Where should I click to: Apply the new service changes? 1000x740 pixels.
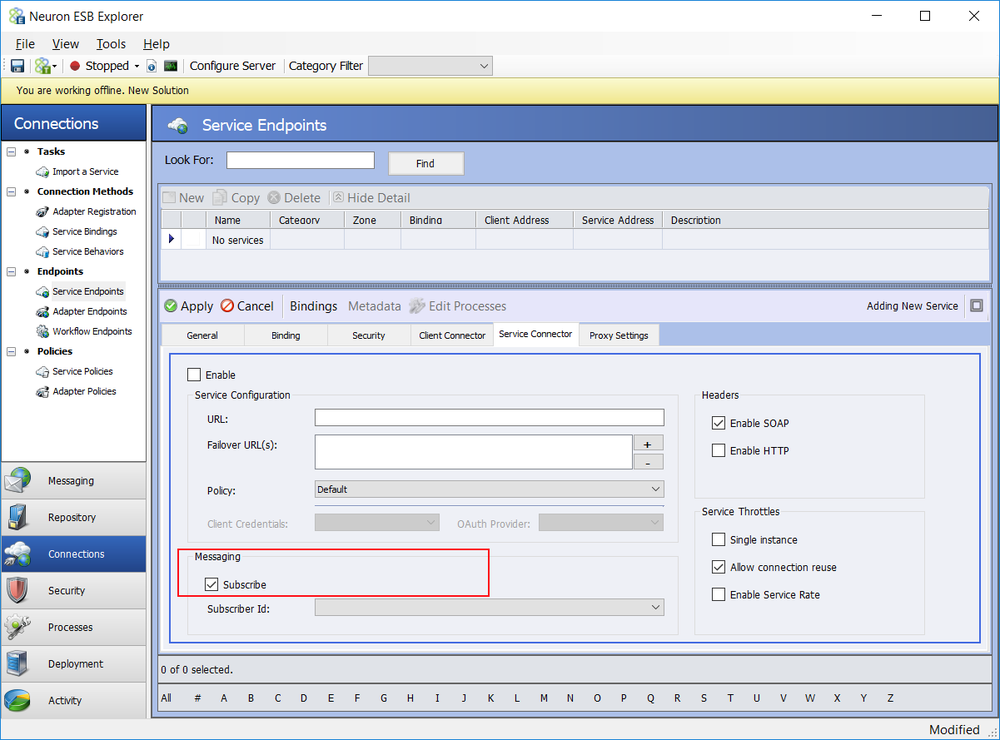point(189,306)
